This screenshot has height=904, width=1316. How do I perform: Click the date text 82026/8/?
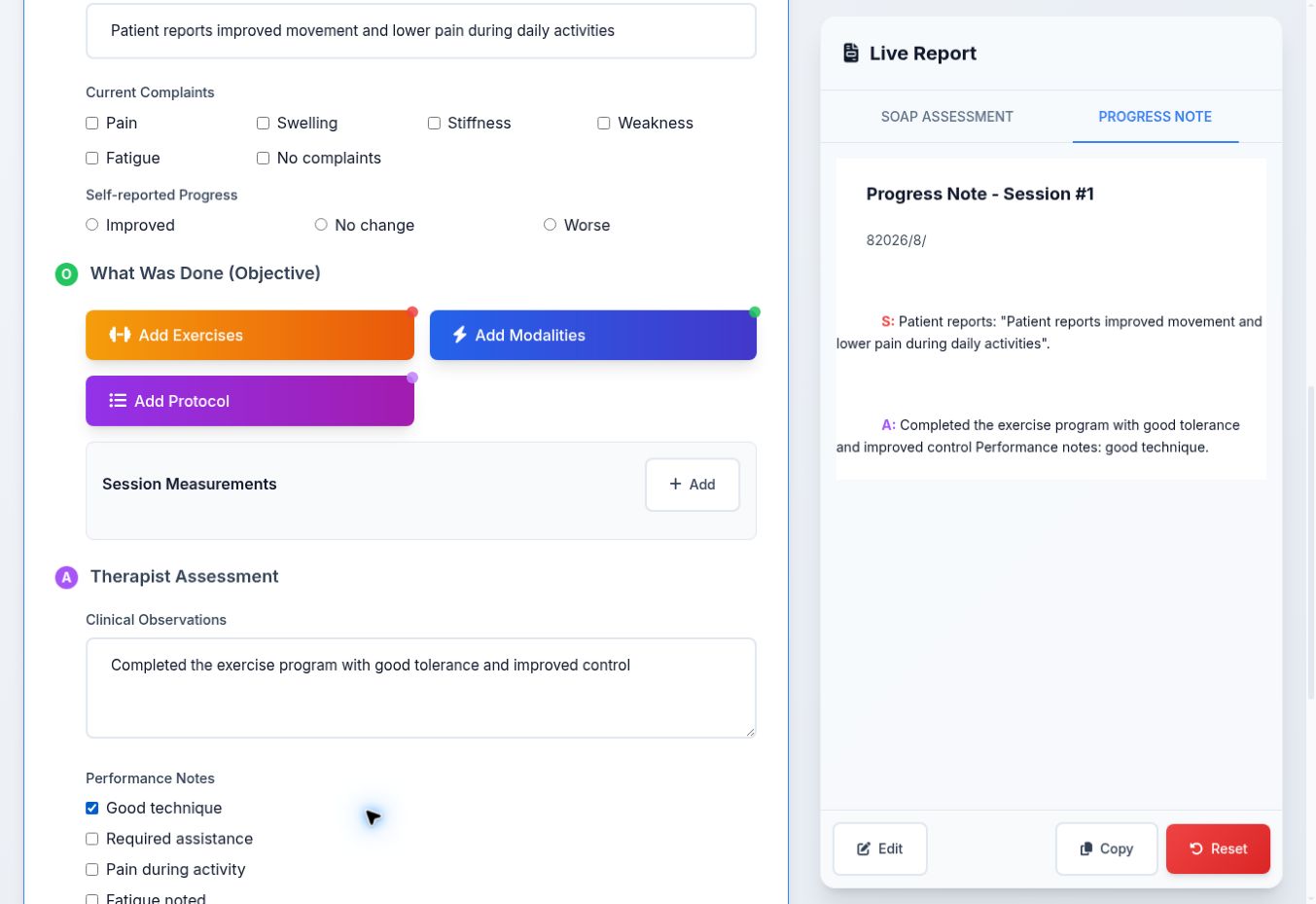point(896,240)
